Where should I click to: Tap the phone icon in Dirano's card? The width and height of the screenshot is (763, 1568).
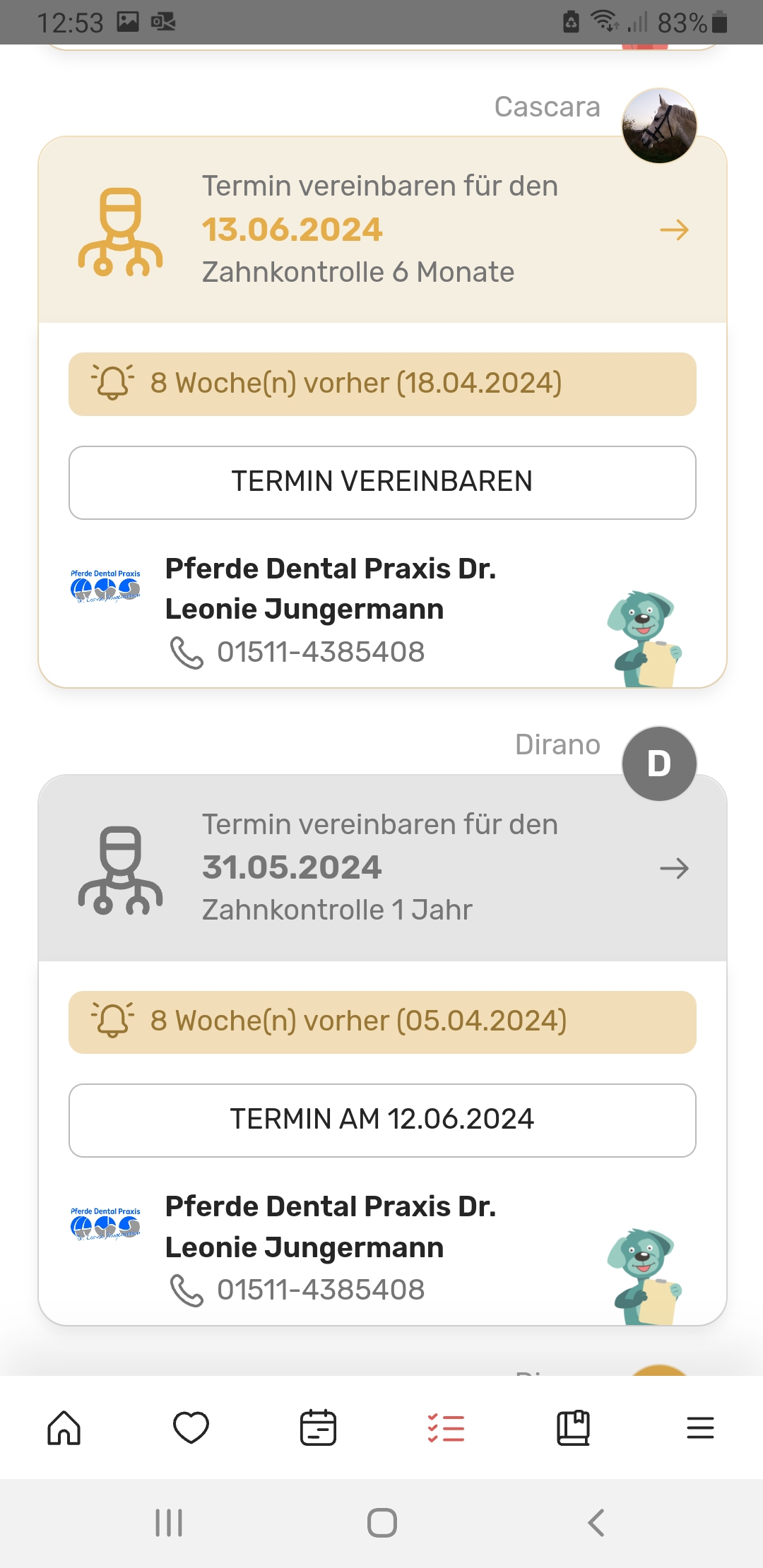(x=187, y=1290)
